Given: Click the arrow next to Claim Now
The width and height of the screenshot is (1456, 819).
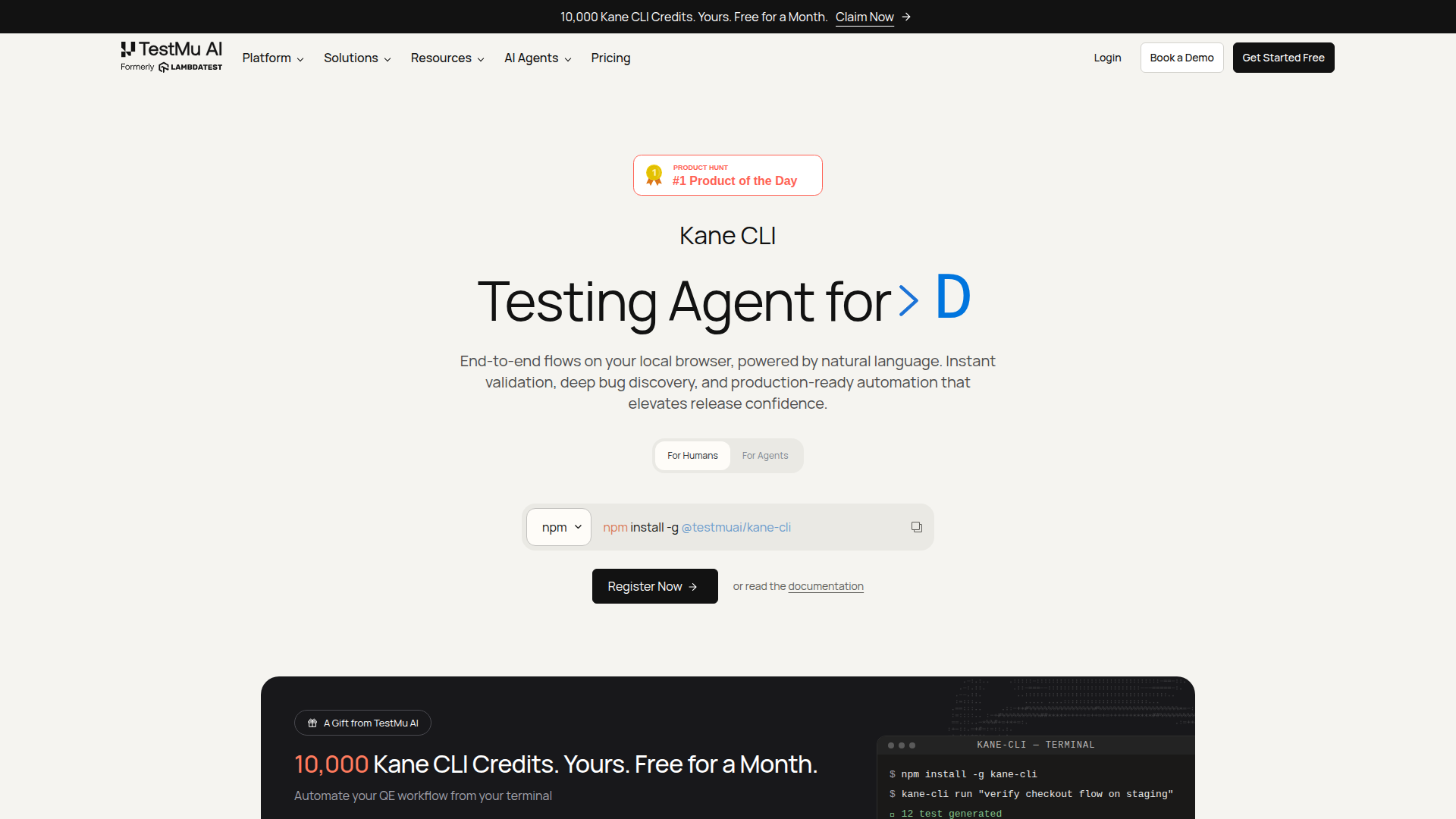Looking at the screenshot, I should click(906, 17).
